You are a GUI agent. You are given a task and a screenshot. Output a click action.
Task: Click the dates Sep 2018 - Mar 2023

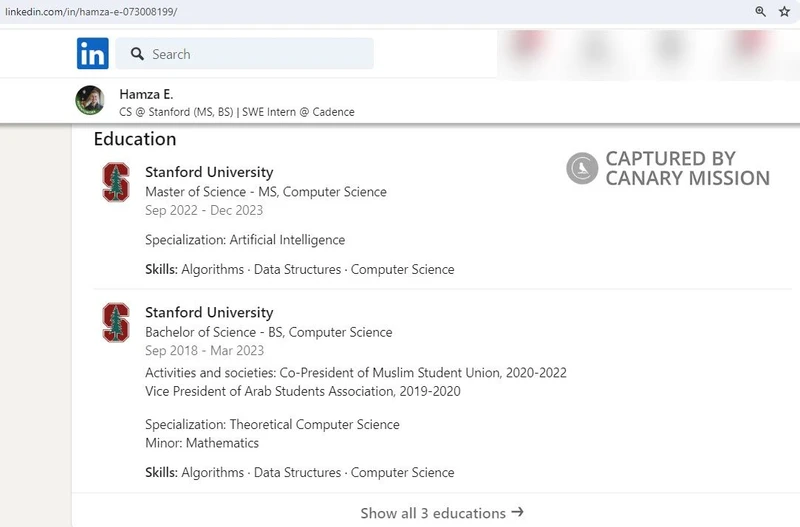(205, 350)
